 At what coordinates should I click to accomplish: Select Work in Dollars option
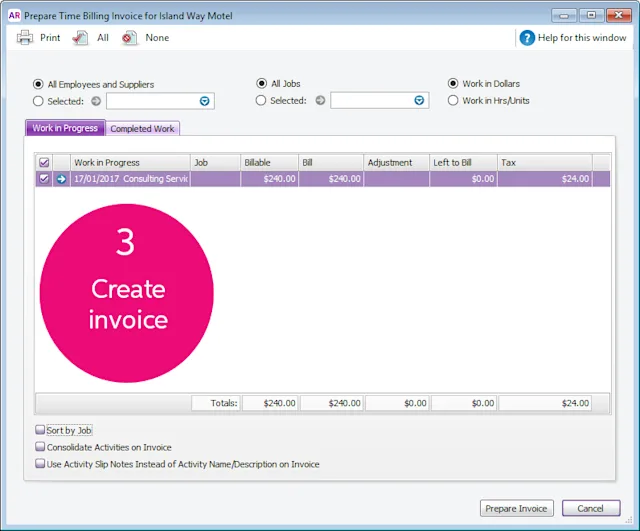(x=453, y=83)
